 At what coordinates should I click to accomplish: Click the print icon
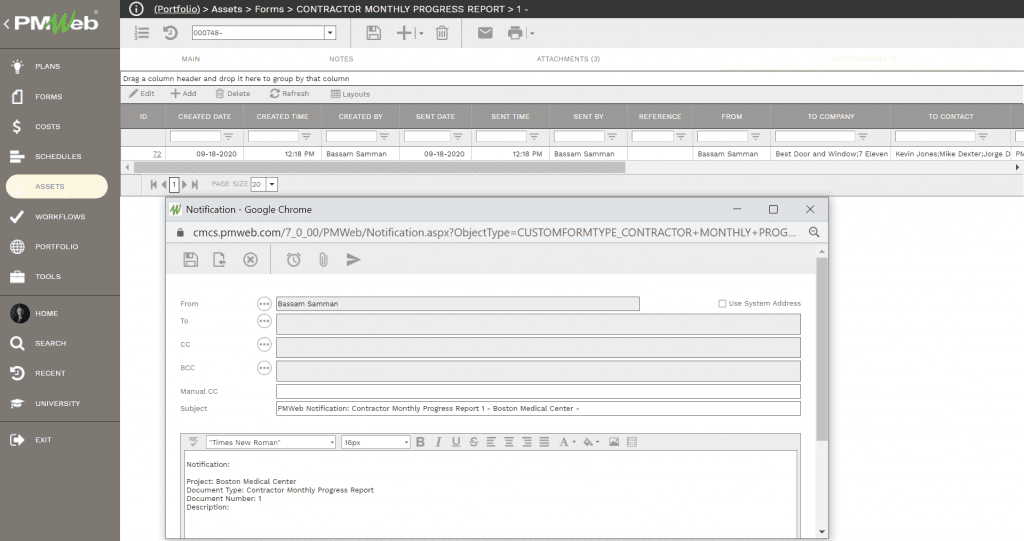click(x=515, y=33)
